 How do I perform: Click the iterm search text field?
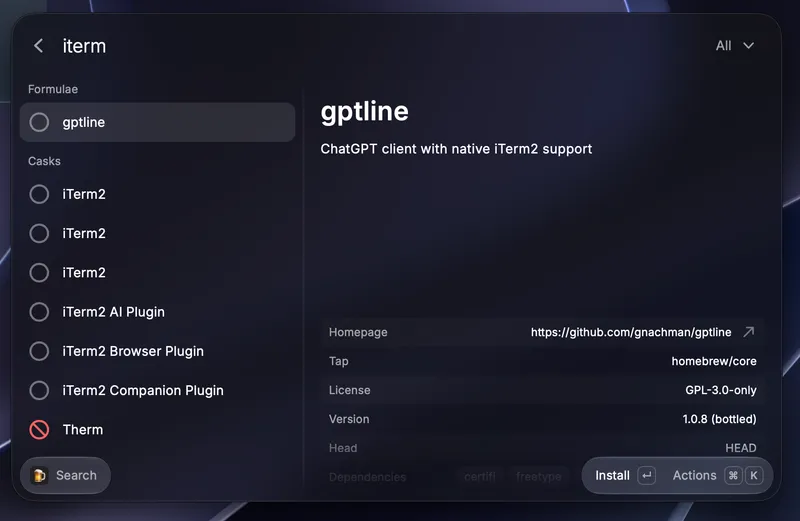tap(84, 46)
